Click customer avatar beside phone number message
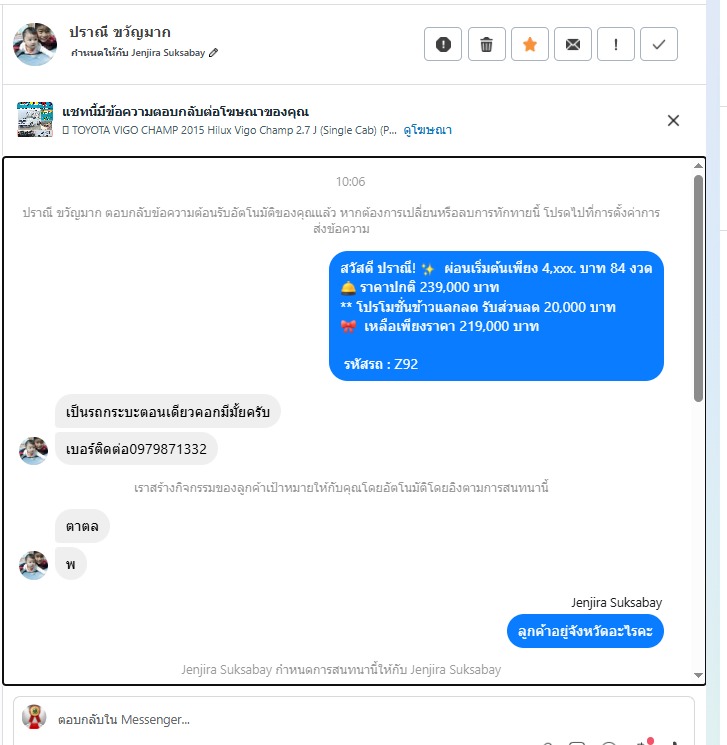This screenshot has width=727, height=745. pos(33,450)
